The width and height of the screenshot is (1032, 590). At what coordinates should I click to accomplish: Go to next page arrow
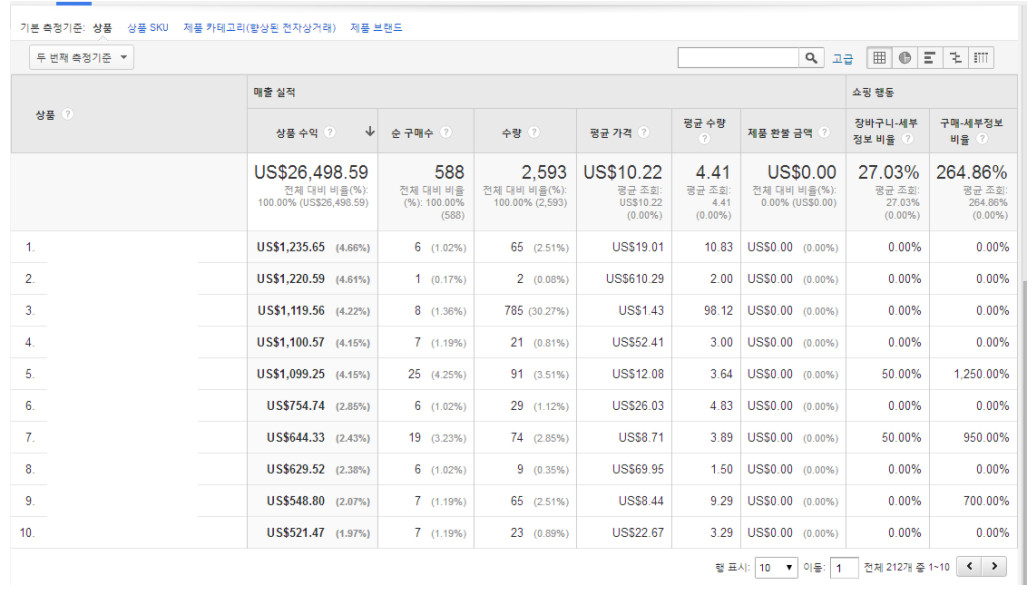click(x=994, y=566)
